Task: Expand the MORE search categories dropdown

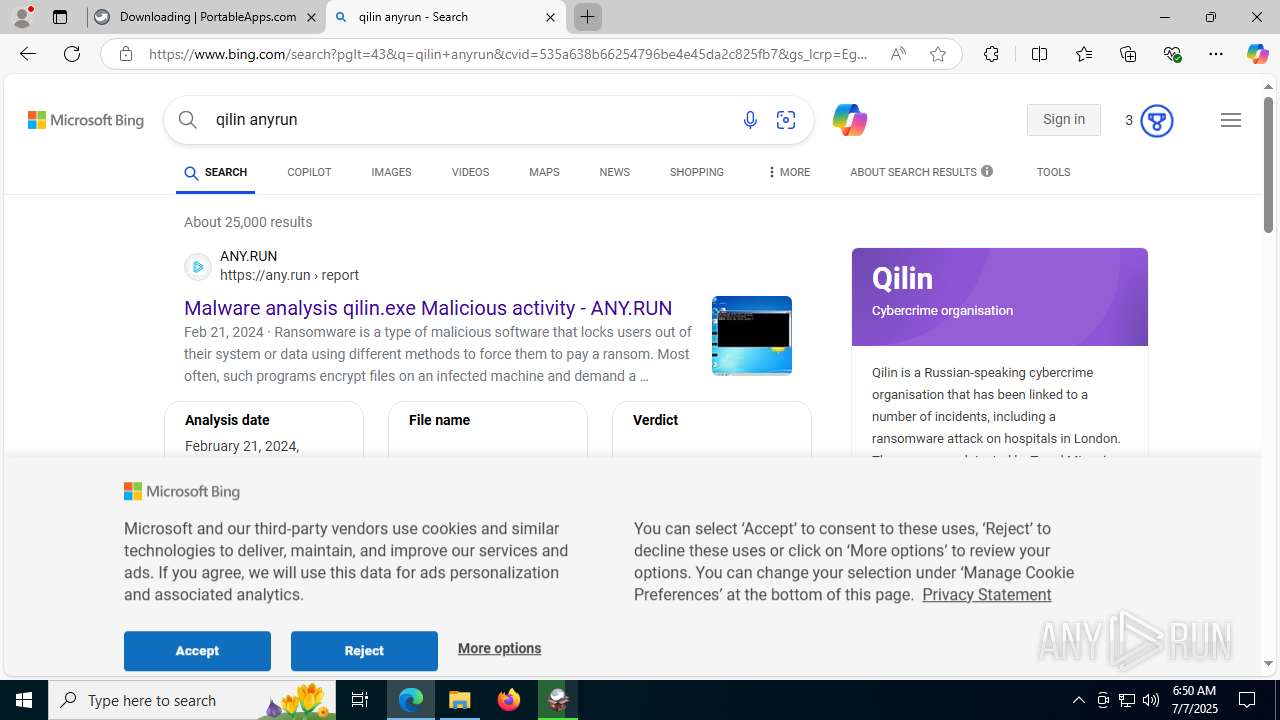Action: 788,172
